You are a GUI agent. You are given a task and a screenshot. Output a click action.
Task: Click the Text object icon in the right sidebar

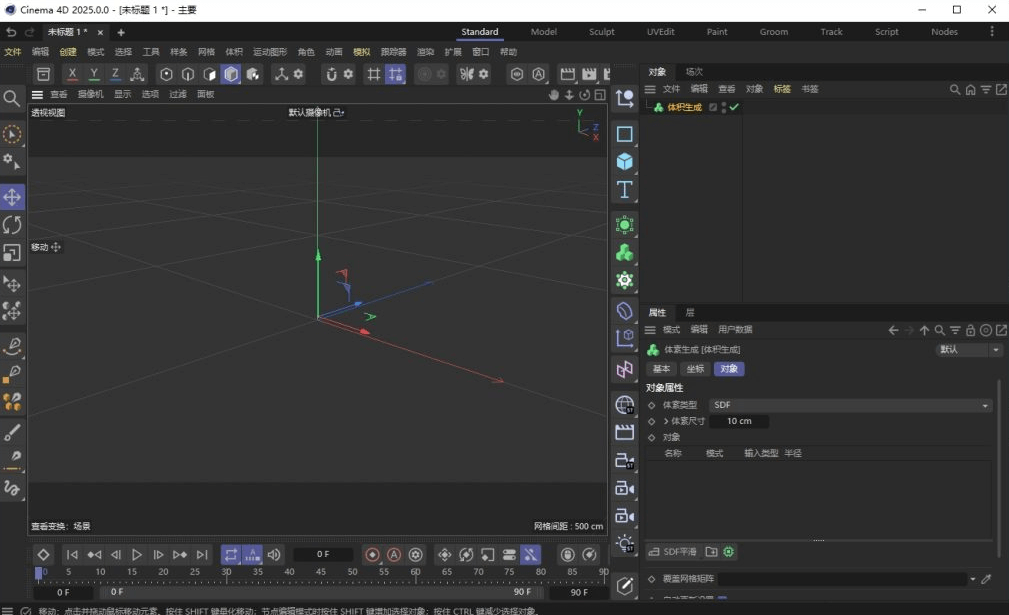coord(624,189)
